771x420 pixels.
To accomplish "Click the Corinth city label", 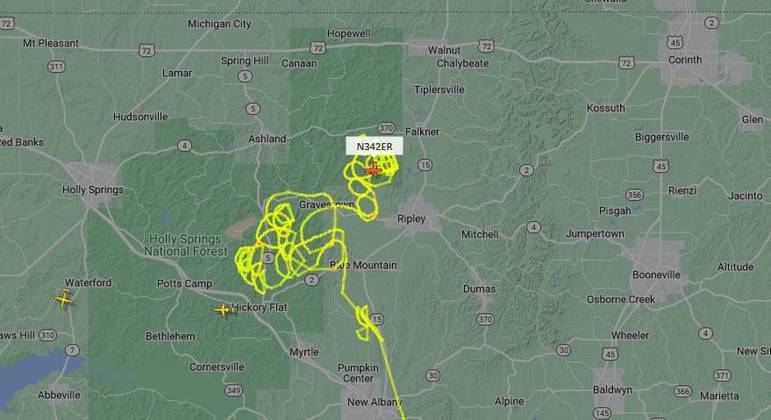I will (x=685, y=60).
